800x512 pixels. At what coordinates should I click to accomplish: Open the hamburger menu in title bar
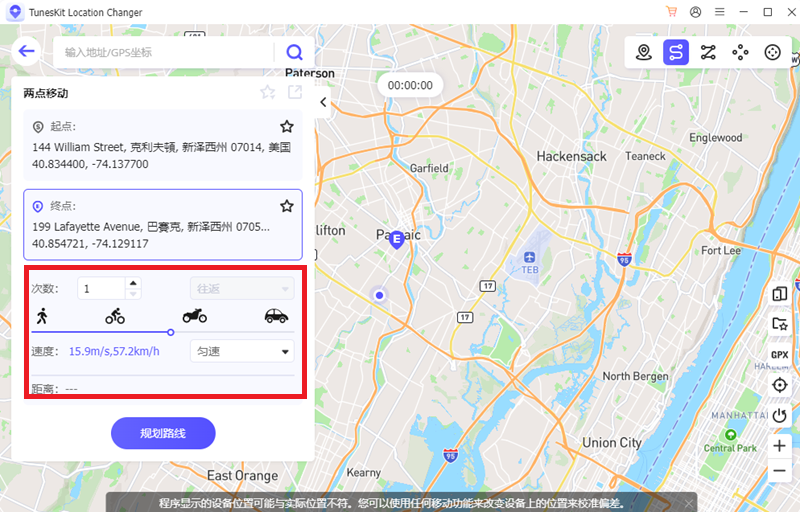click(719, 12)
